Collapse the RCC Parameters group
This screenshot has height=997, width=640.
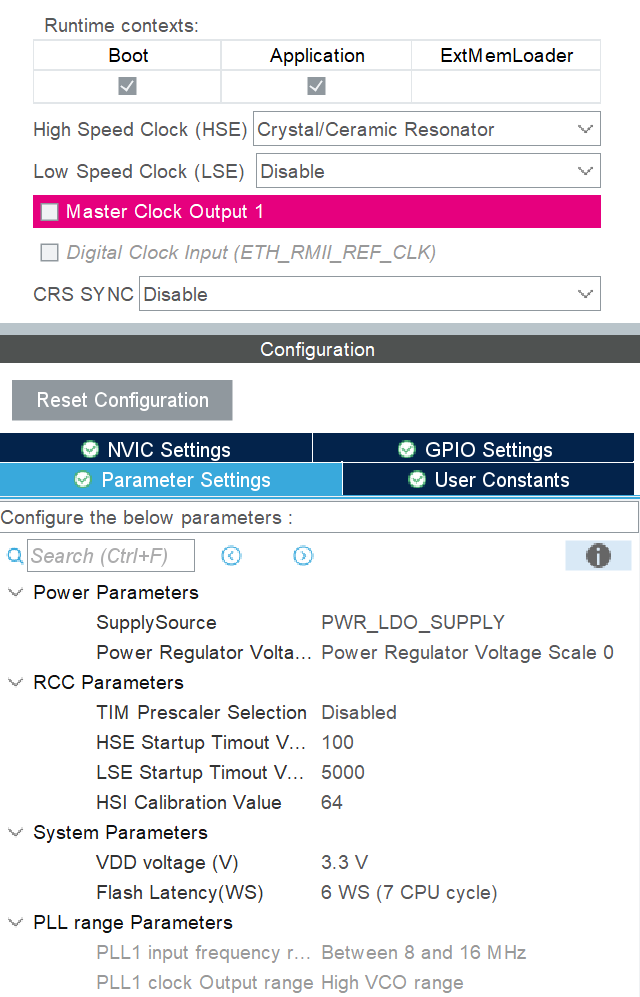(15, 682)
